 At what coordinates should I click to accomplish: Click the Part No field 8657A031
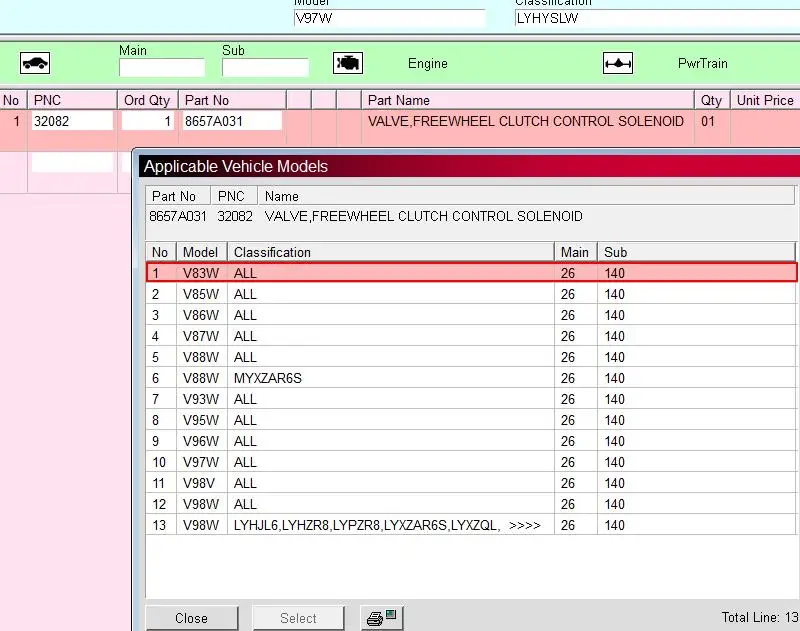[232, 121]
